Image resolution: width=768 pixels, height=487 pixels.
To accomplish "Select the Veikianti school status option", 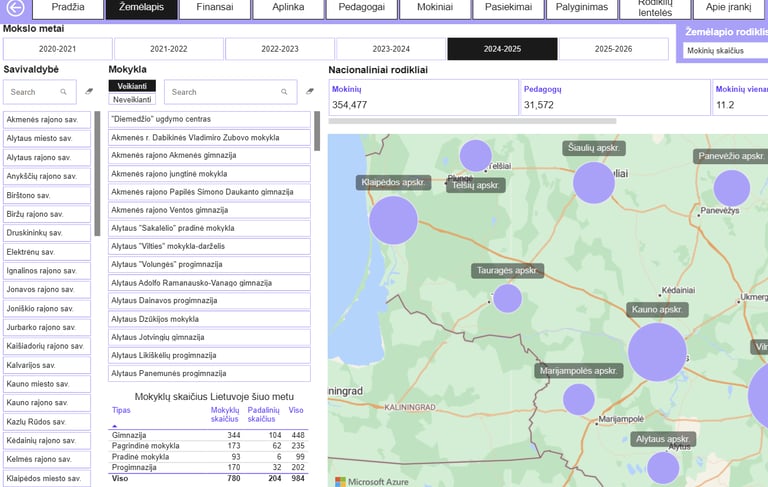I will (x=132, y=86).
